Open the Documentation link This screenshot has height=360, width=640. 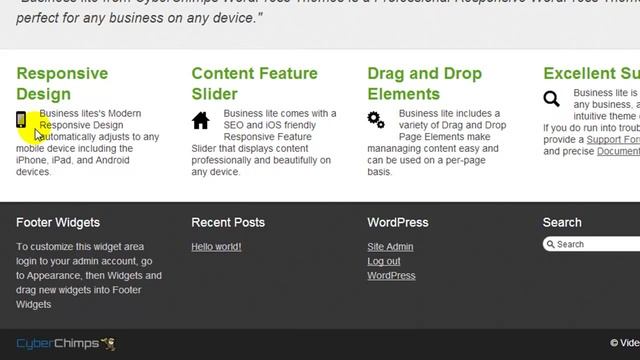pyautogui.click(x=618, y=151)
